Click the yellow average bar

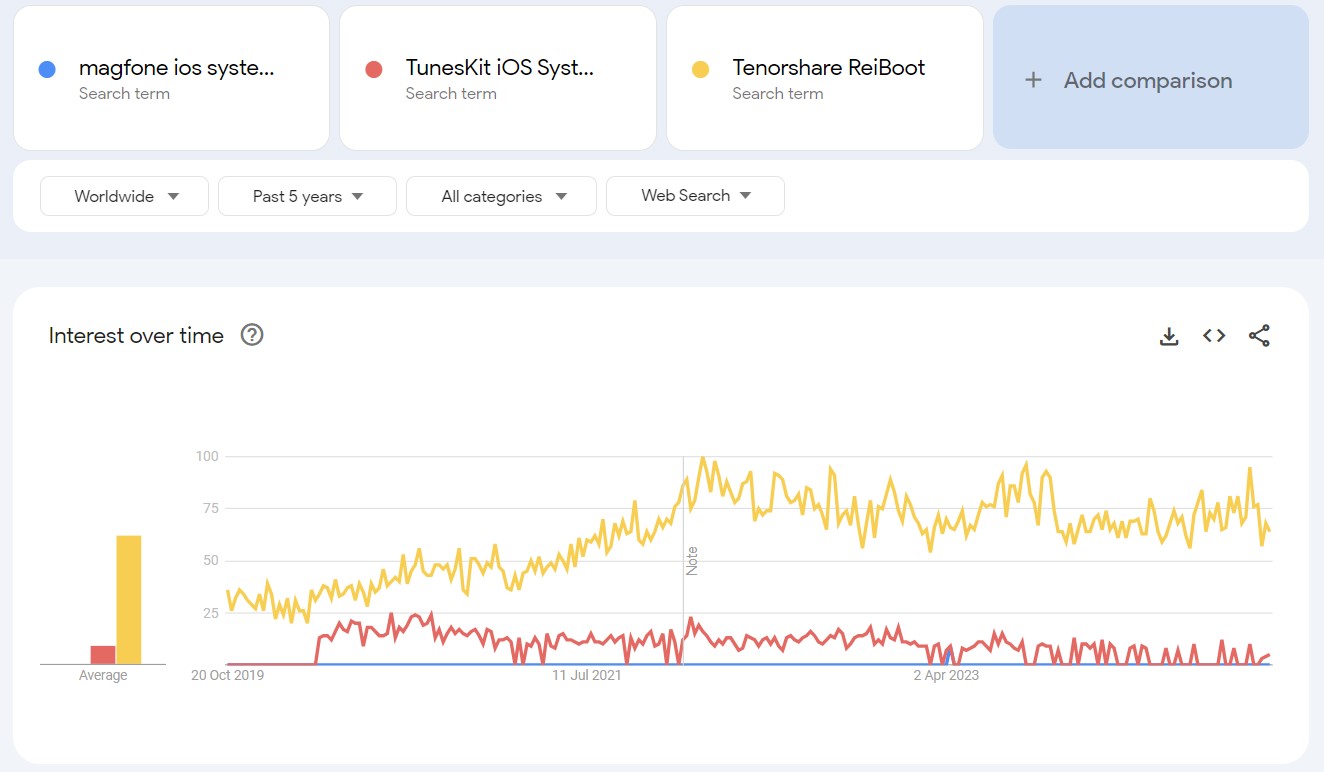(129, 600)
